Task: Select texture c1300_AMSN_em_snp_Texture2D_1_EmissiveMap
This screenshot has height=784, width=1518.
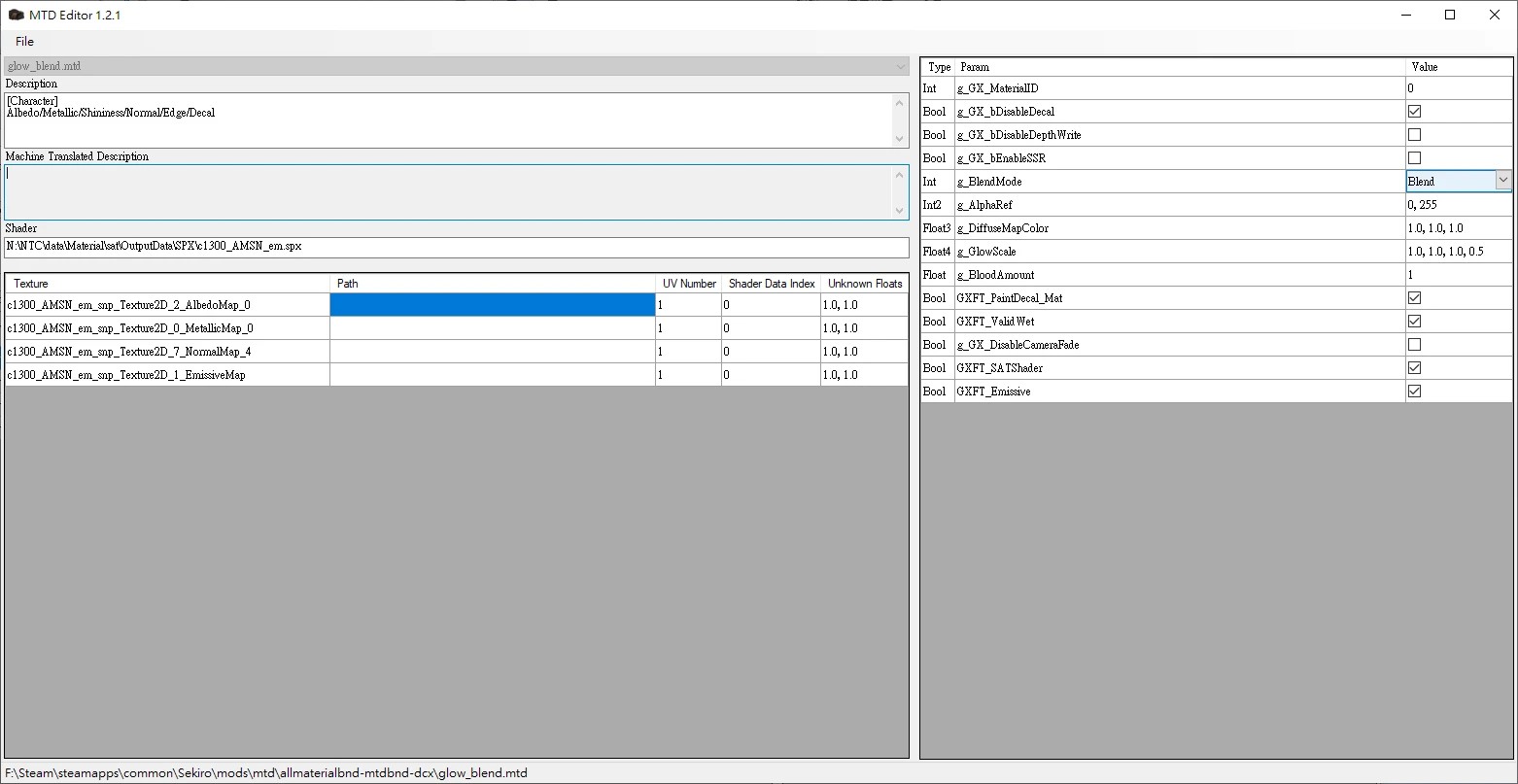Action: (x=167, y=375)
